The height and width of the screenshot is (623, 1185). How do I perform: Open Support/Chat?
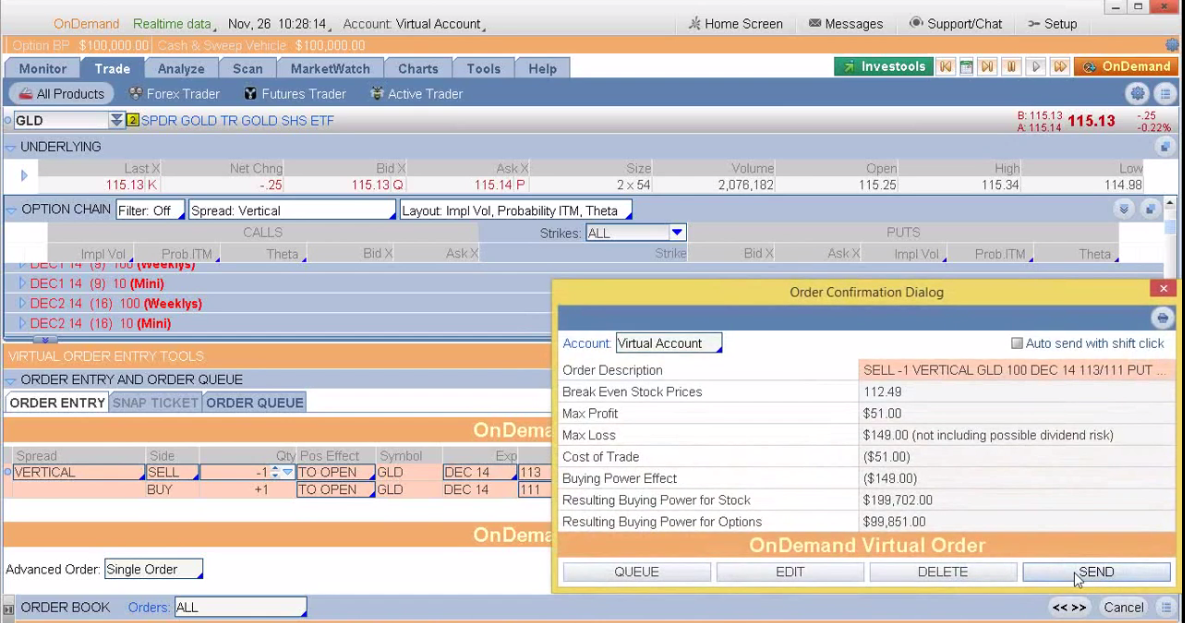pyautogui.click(x=955, y=23)
